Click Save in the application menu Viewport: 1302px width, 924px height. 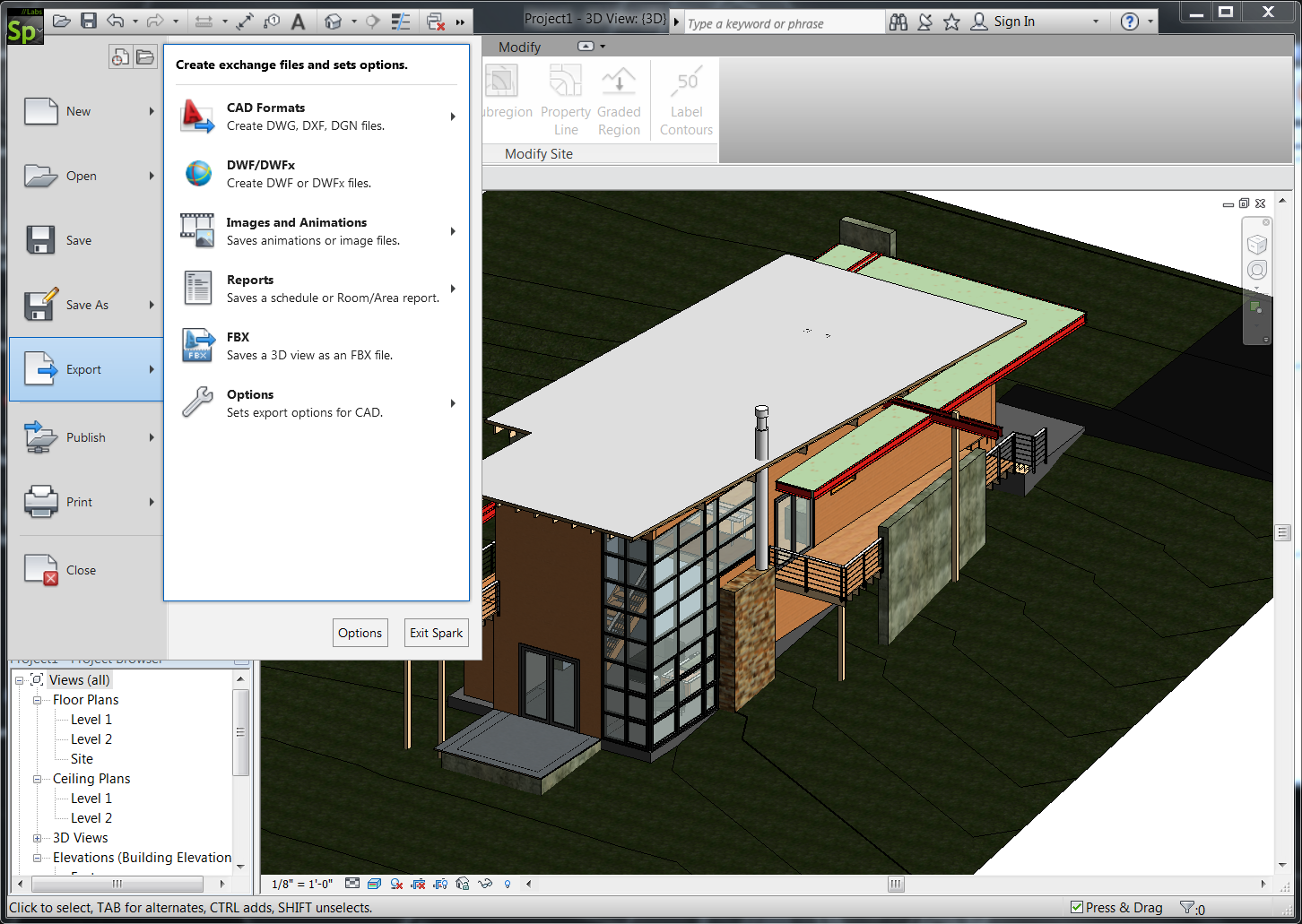click(88, 240)
